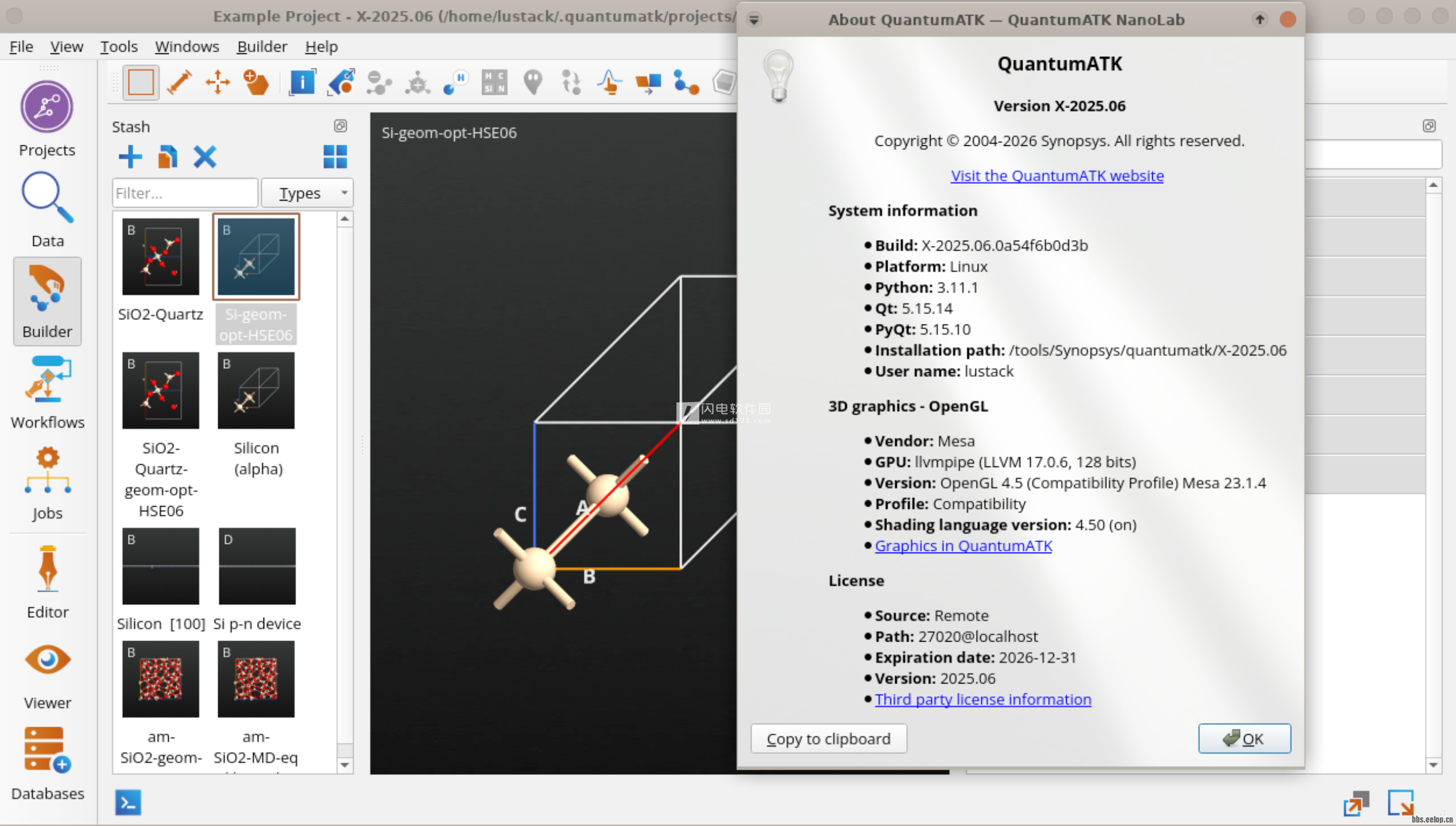Open the Builder menu

pyautogui.click(x=262, y=47)
